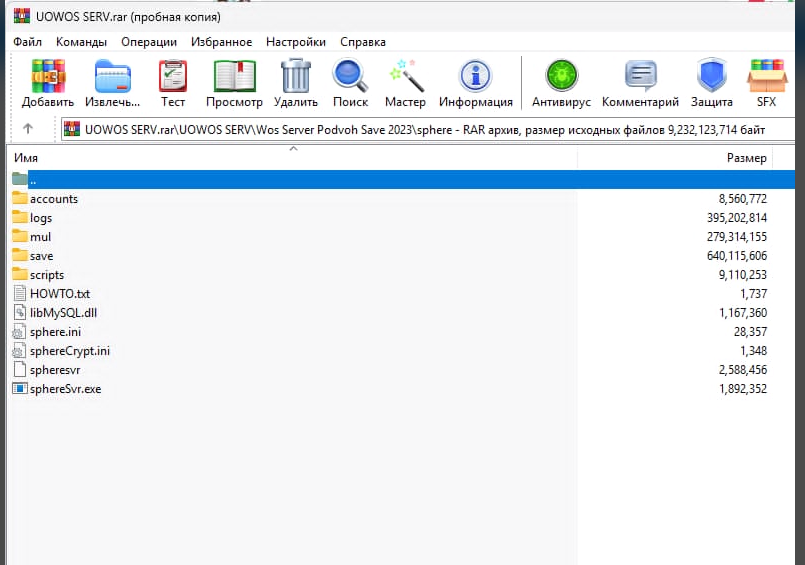Screen dimensions: 805x565
Task: Click size value 279,314,155
Action: [x=737, y=237]
